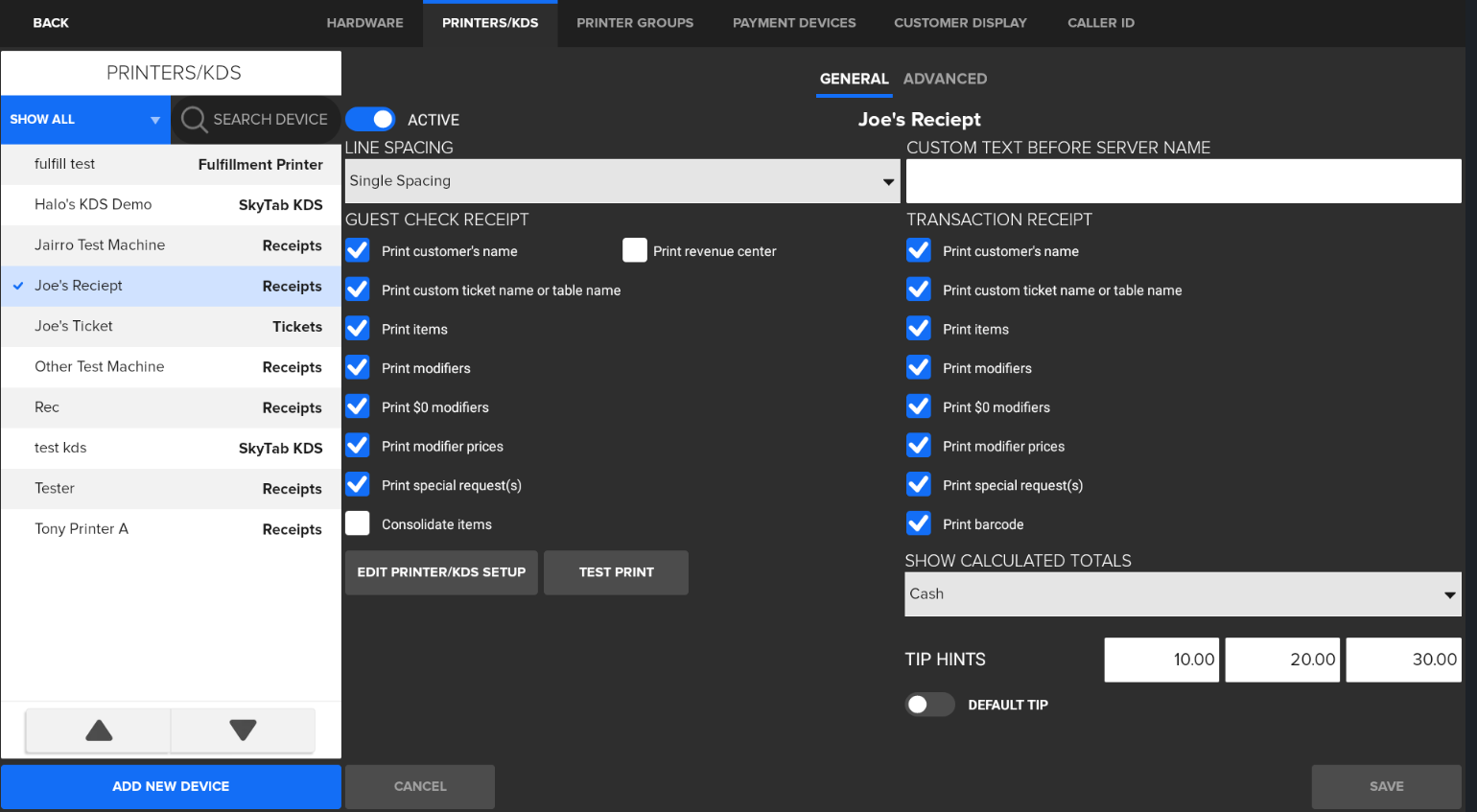
Task: Open the Advanced settings tab
Action: click(945, 79)
